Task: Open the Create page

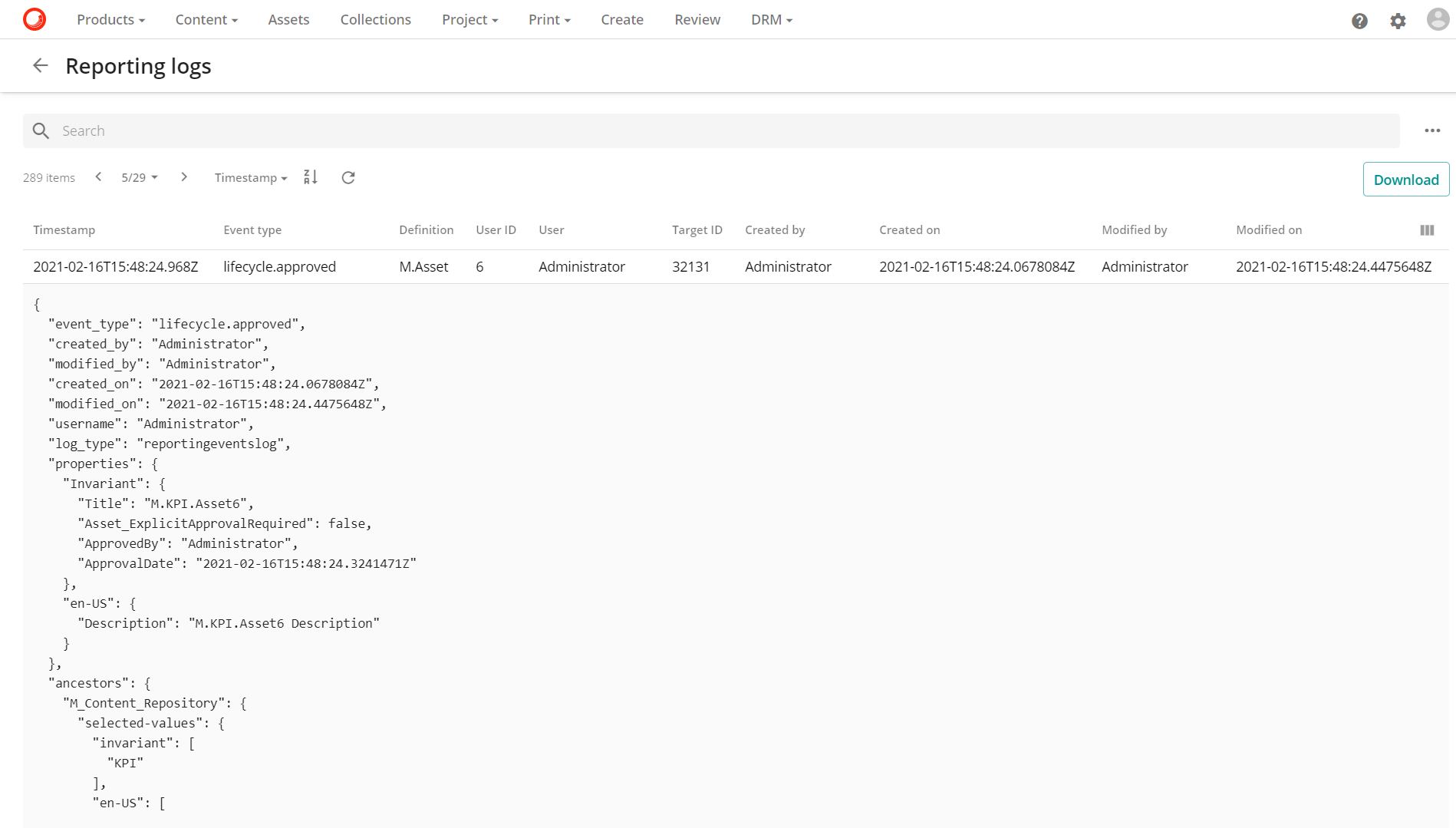Action: click(x=622, y=20)
